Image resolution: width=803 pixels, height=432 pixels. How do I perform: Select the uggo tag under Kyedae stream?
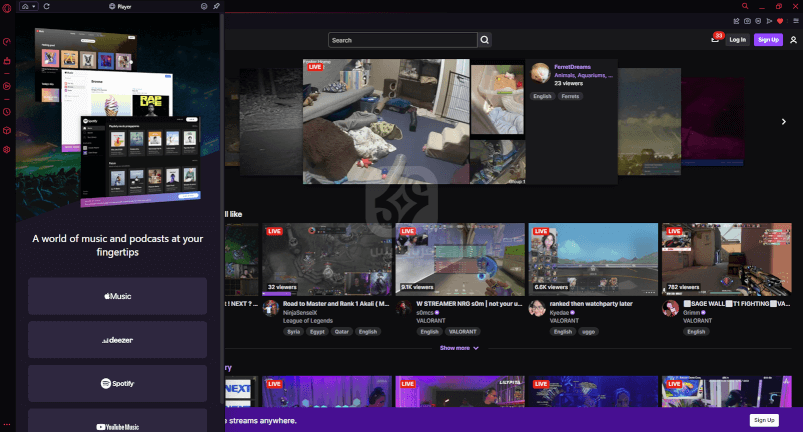coord(588,332)
